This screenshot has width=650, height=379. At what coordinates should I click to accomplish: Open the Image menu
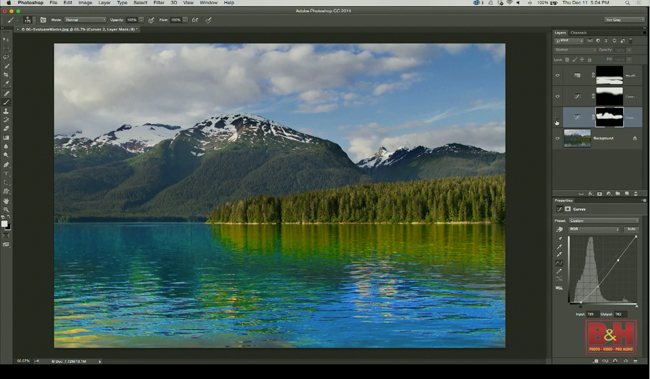85,2
